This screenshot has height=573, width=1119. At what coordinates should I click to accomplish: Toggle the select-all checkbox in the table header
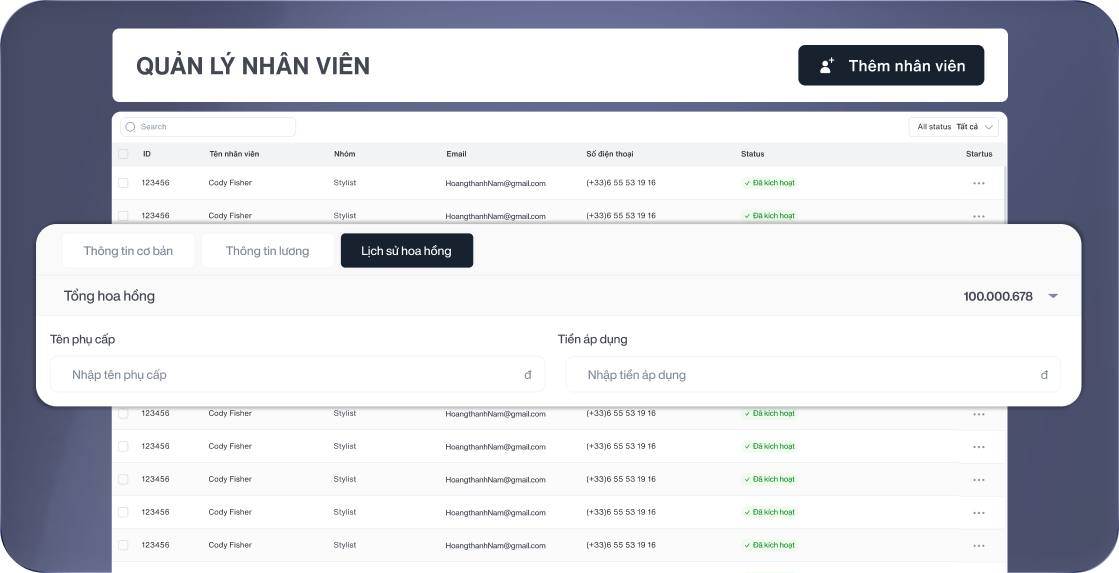pos(123,154)
